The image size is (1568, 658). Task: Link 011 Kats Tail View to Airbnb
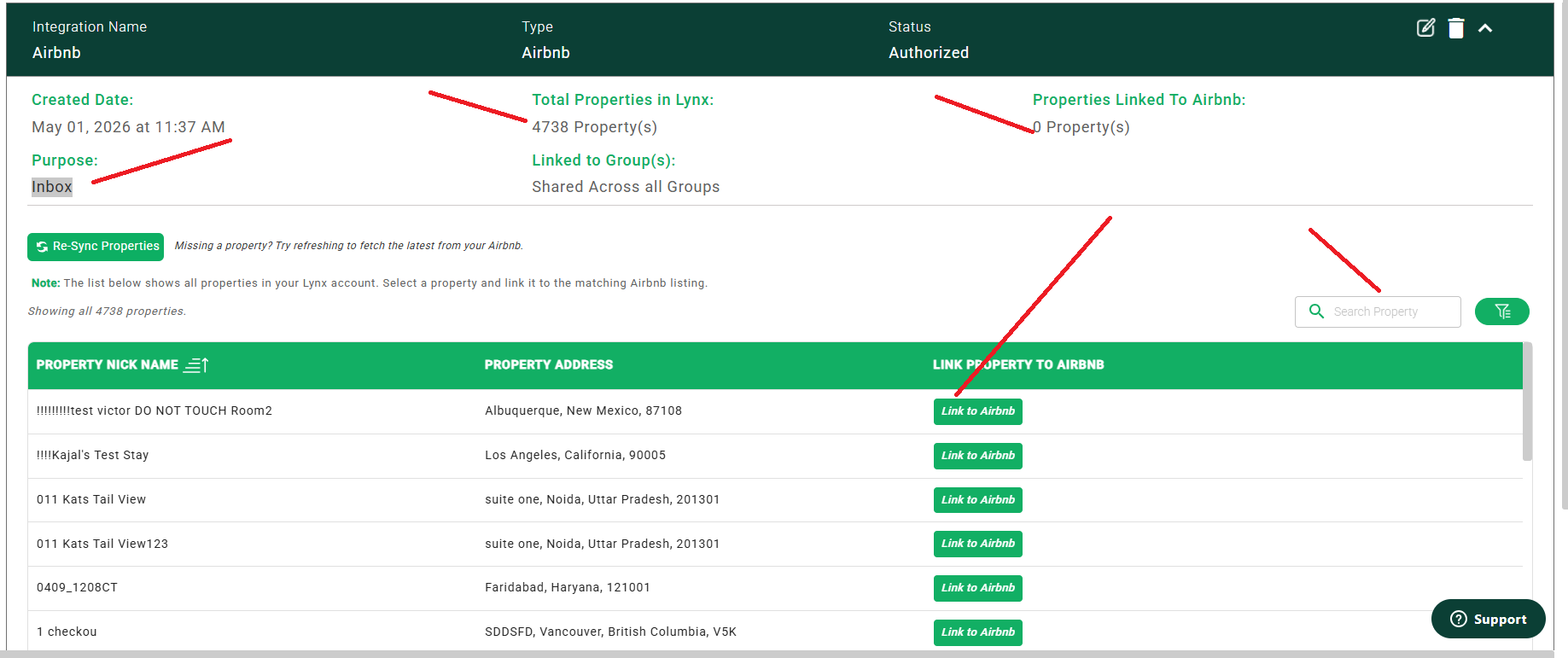click(x=978, y=500)
